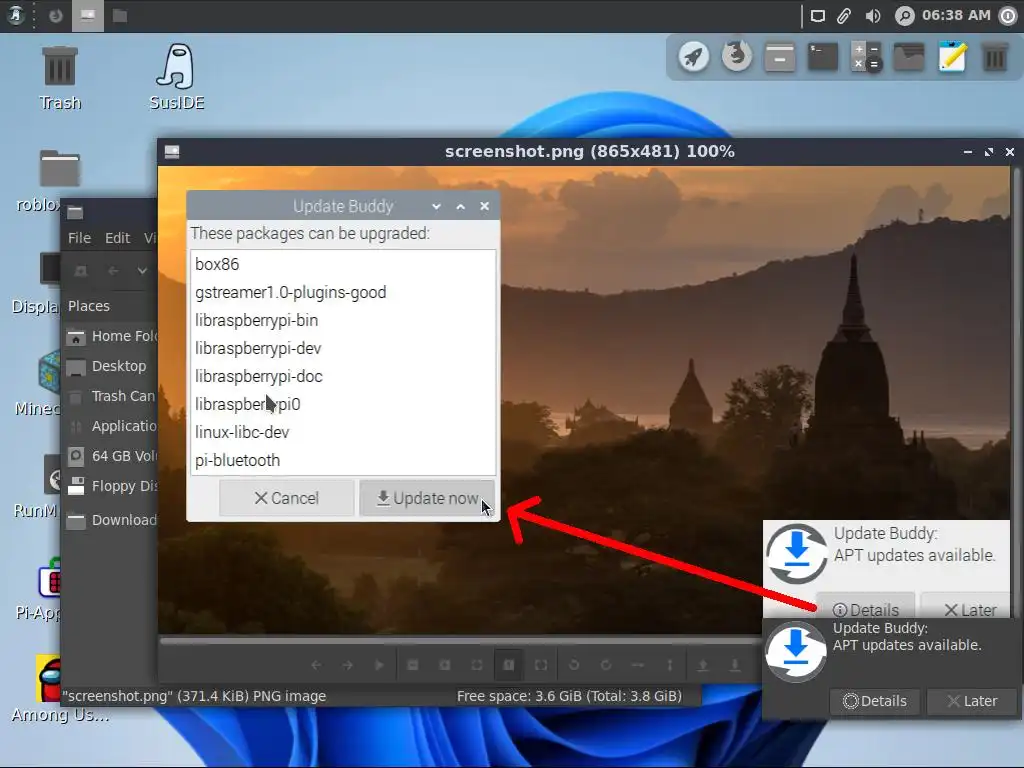Go to next image in the viewer
Viewport: 1024px width, 768px height.
point(347,665)
